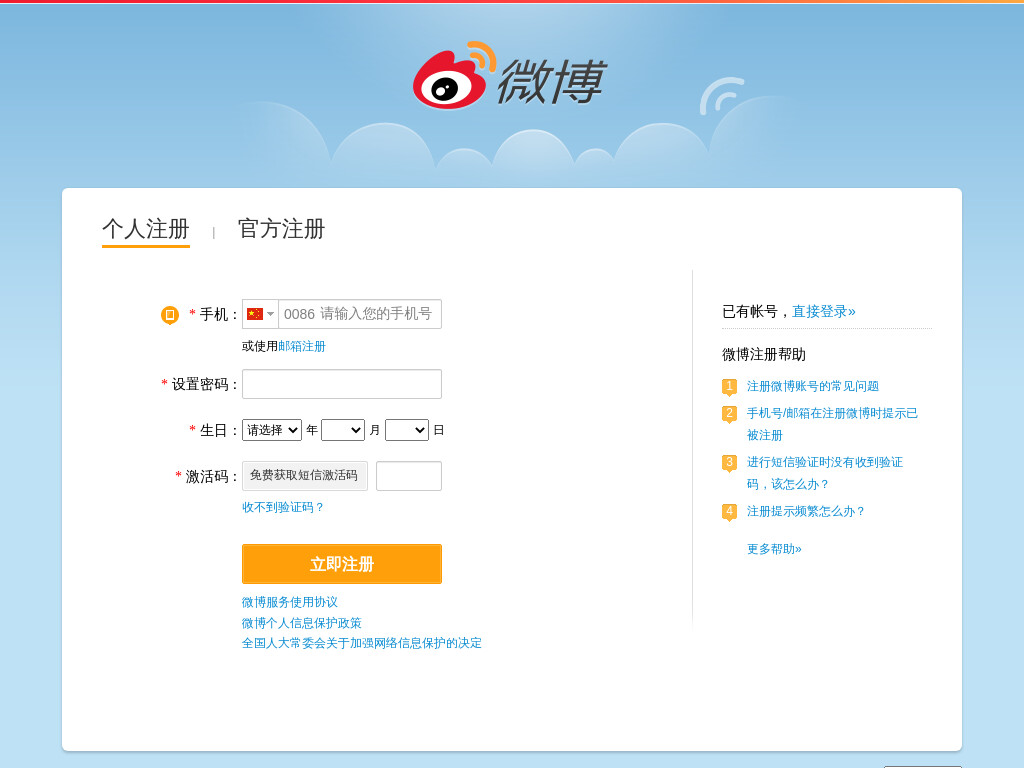Viewport: 1024px width, 768px height.
Task: Open 进行短信验证时没有收到验证码 help link
Action: 825,473
